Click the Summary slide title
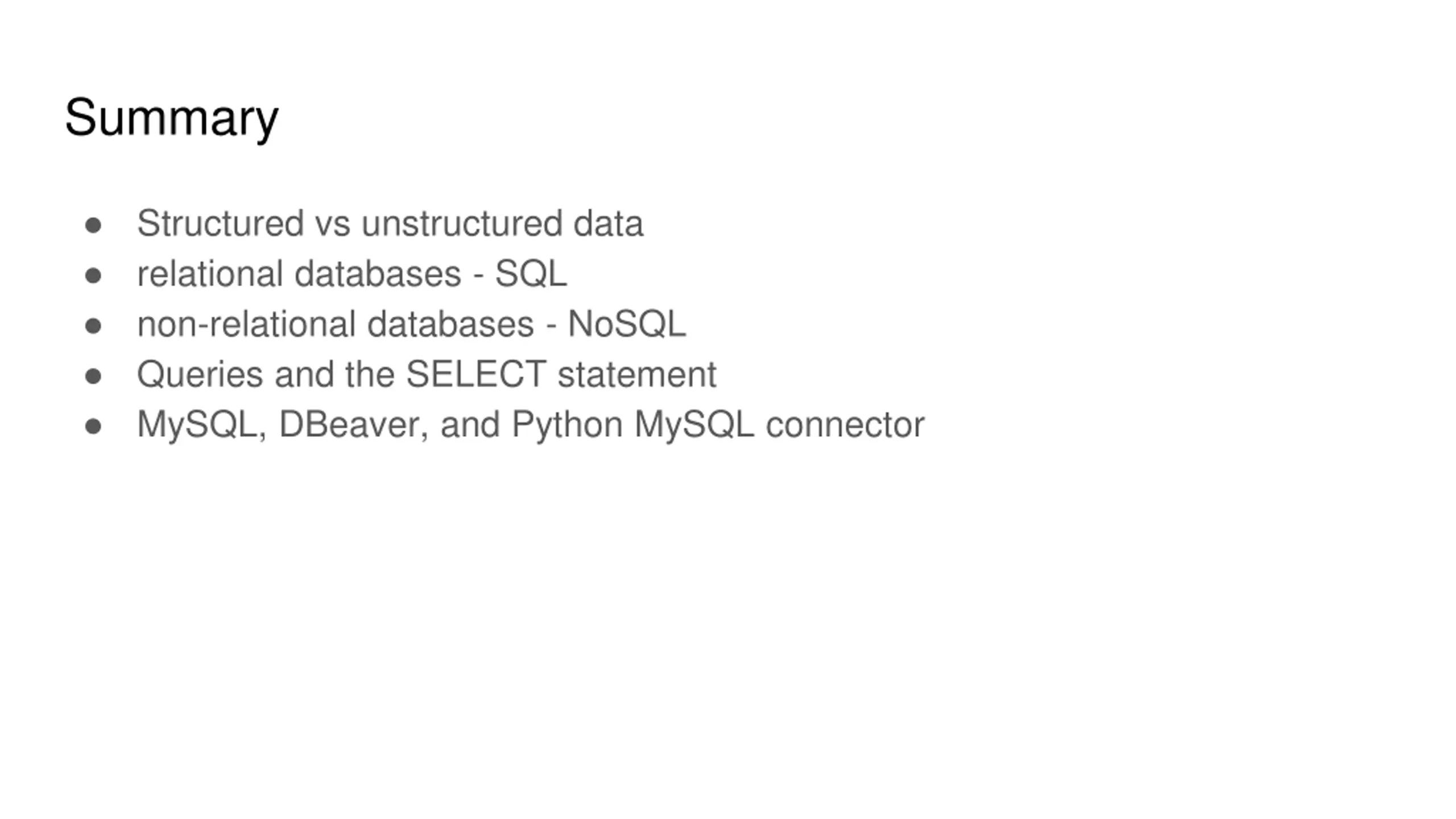Viewport: 1456px width, 819px height. click(171, 118)
